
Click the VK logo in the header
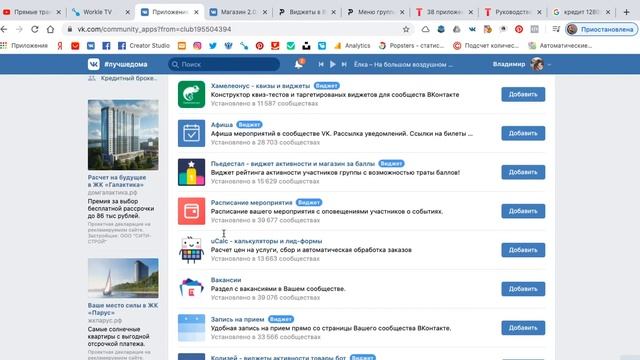93,64
